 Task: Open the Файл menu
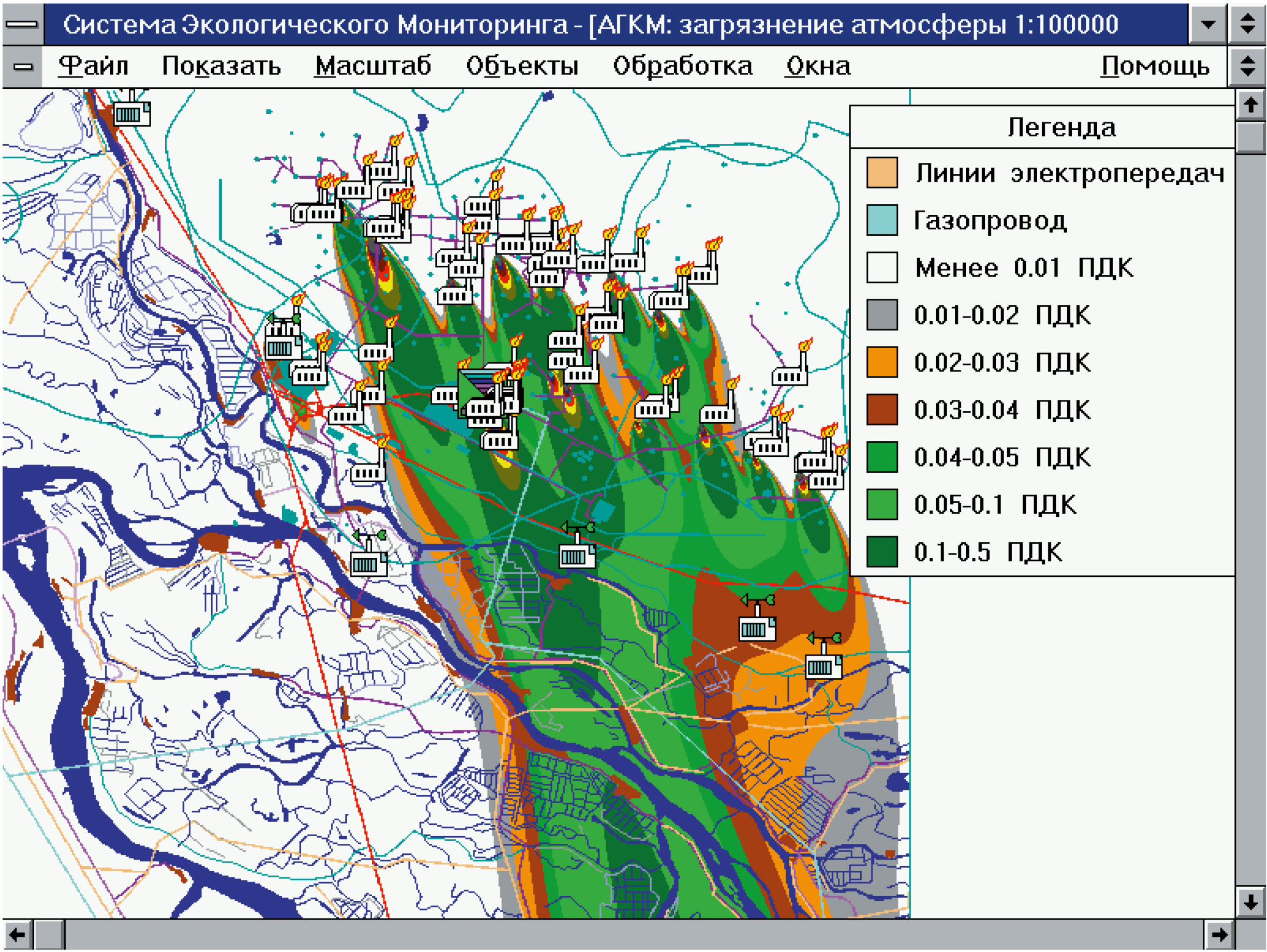click(x=93, y=66)
